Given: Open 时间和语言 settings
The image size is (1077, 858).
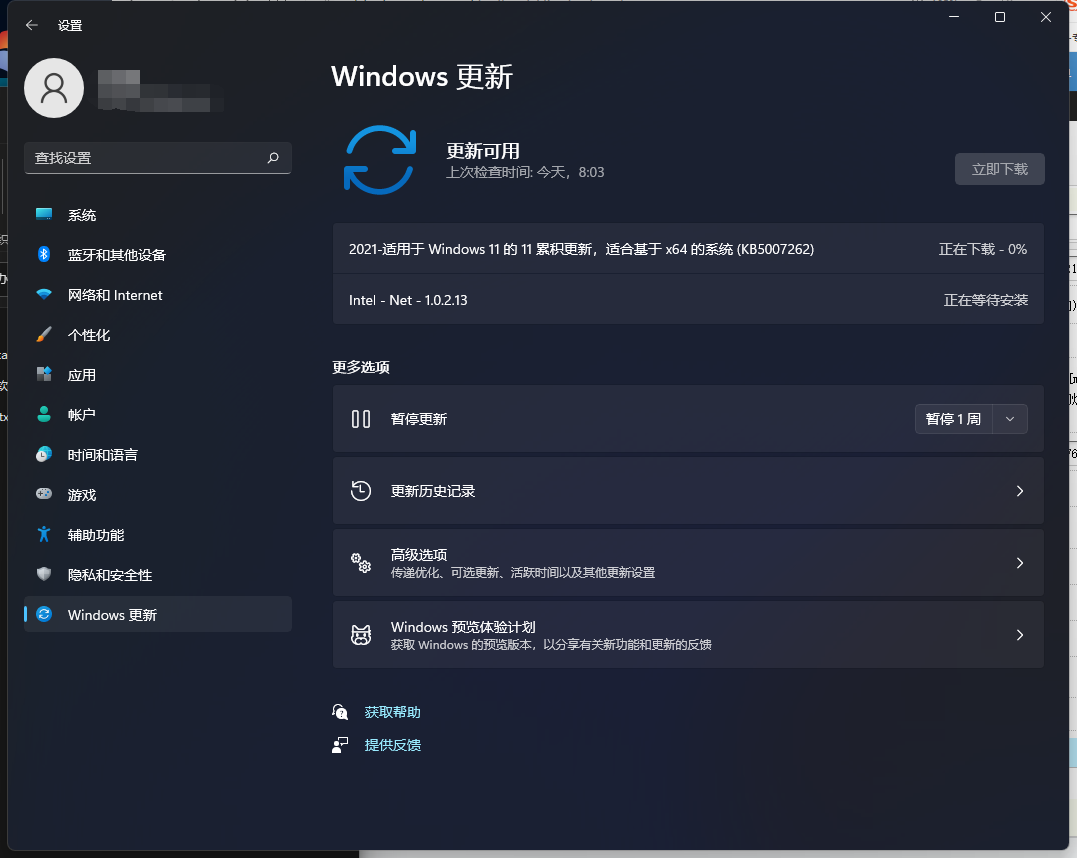Looking at the screenshot, I should point(158,454).
